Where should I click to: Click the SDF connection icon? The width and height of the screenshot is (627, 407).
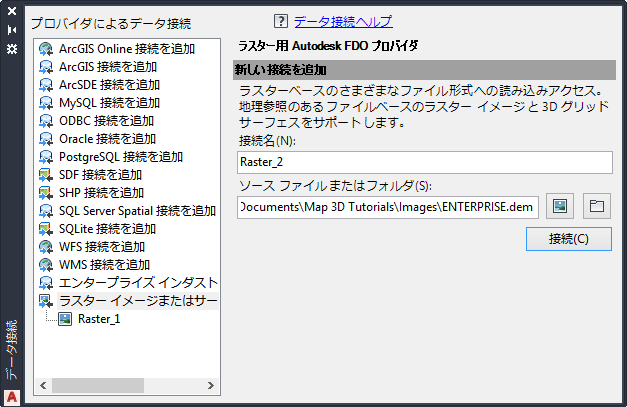pyautogui.click(x=46, y=175)
